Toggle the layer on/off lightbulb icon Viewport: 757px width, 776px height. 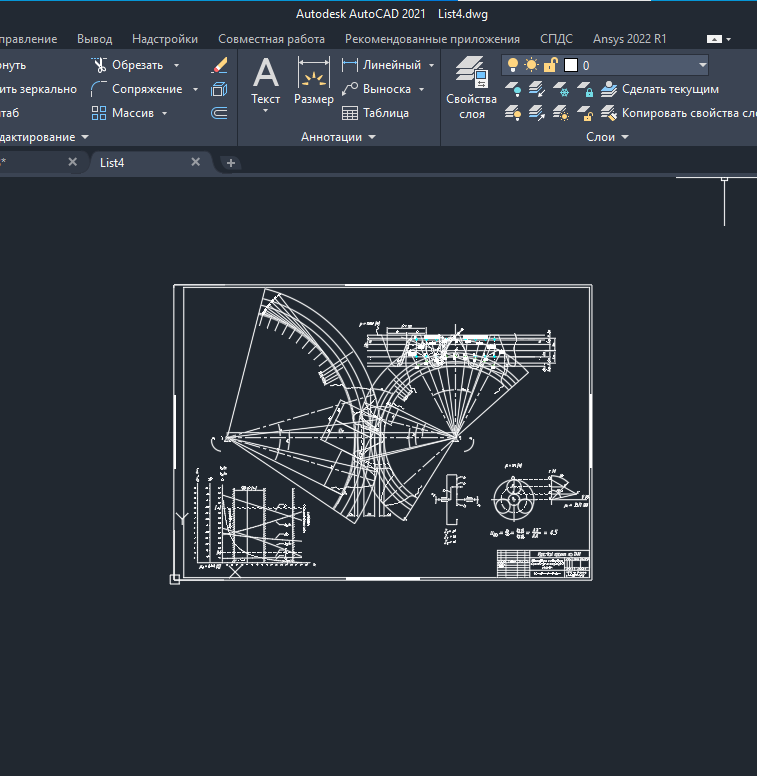point(512,65)
